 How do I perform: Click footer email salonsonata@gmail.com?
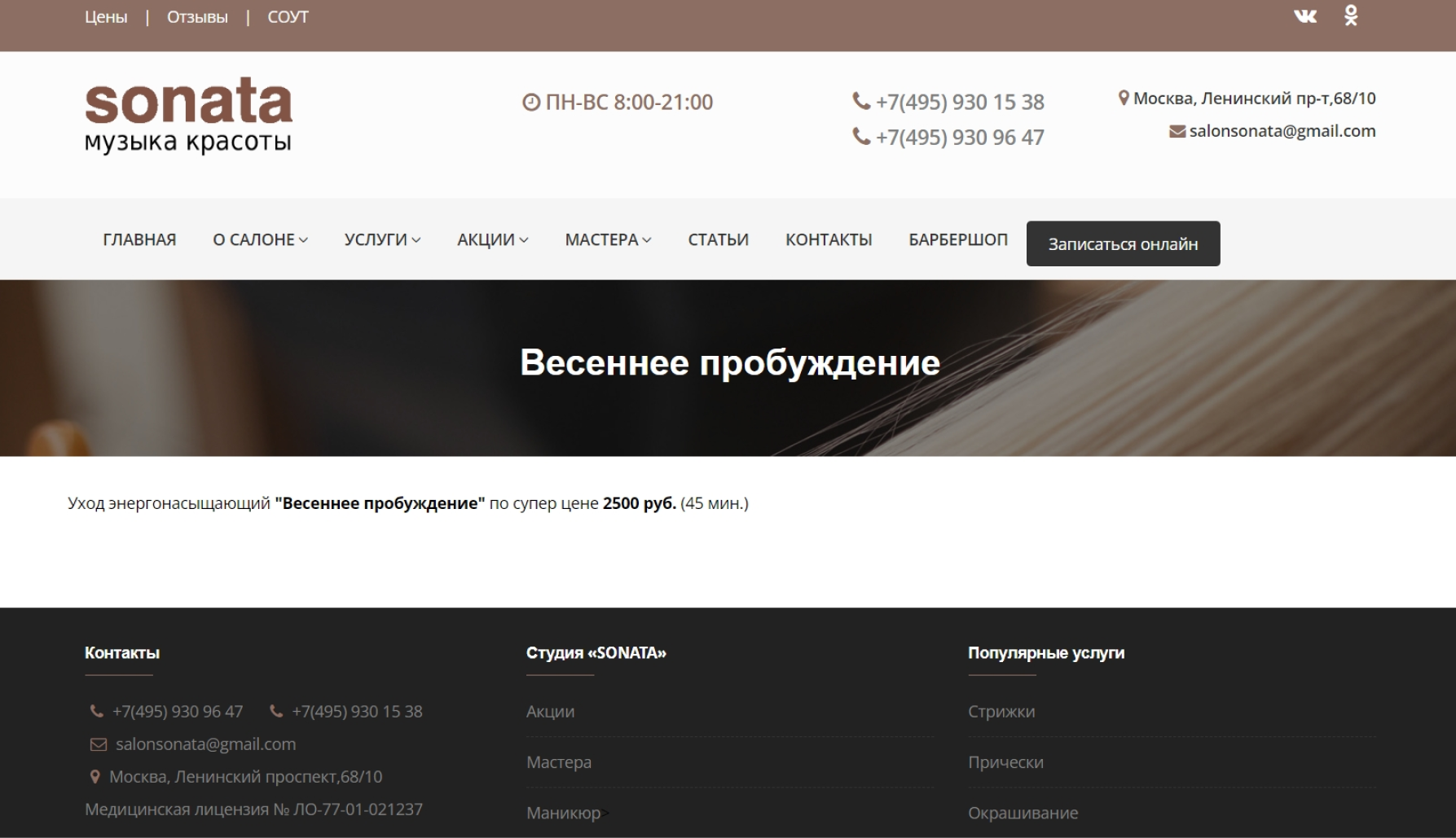pyautogui.click(x=205, y=744)
